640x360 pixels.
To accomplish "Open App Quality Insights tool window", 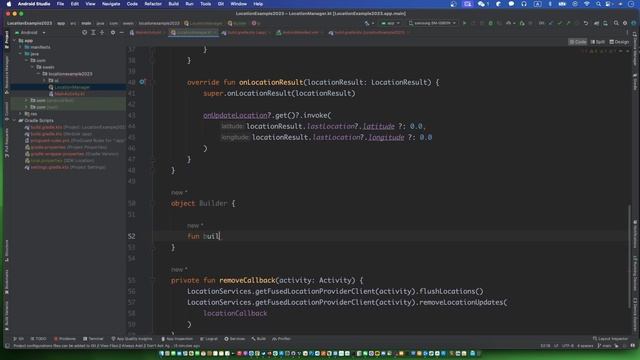I will click(x=131, y=339).
